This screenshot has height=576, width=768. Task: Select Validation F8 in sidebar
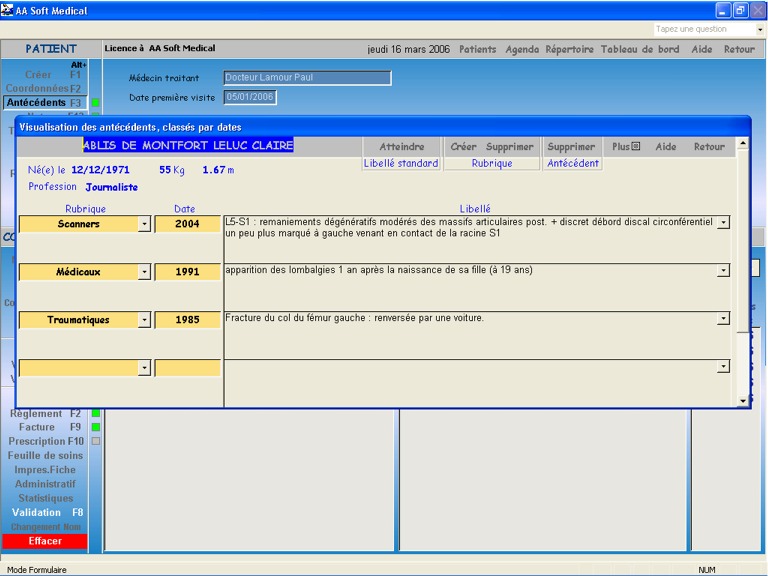pyautogui.click(x=47, y=512)
